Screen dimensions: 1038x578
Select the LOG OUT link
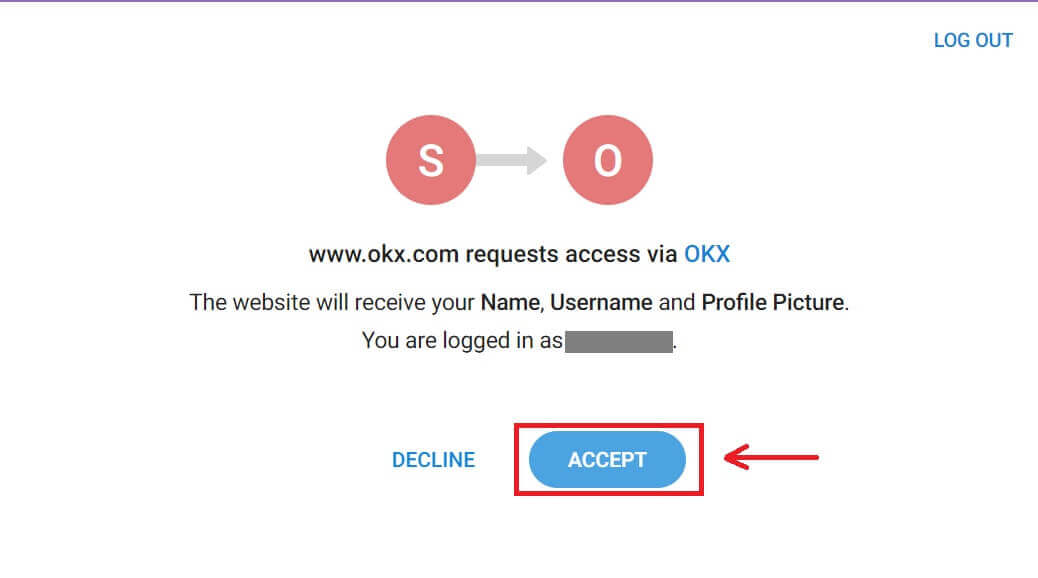[x=973, y=40]
